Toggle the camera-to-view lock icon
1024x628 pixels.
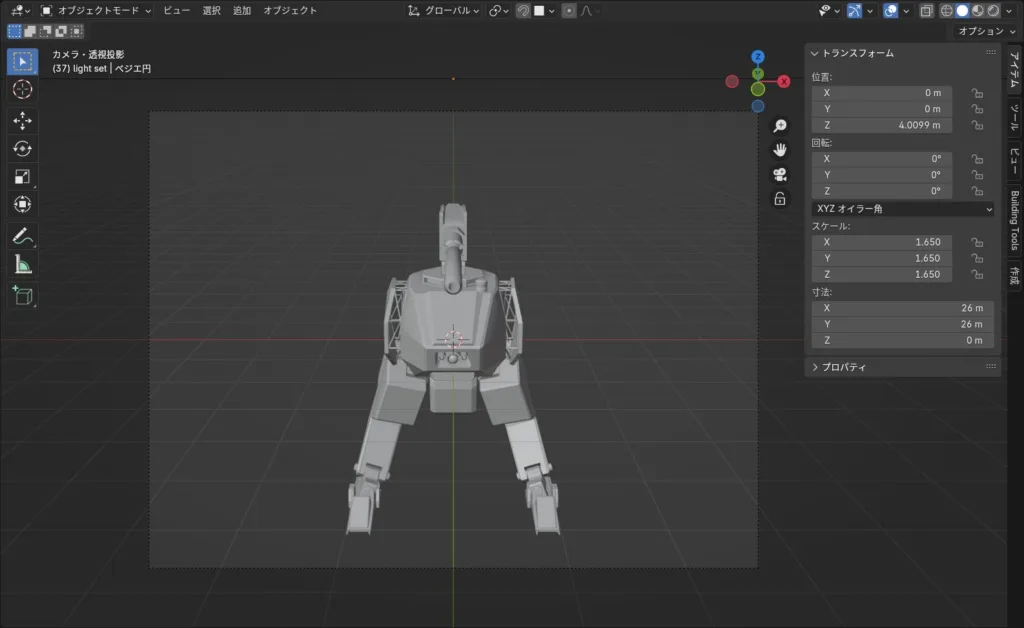[x=779, y=199]
